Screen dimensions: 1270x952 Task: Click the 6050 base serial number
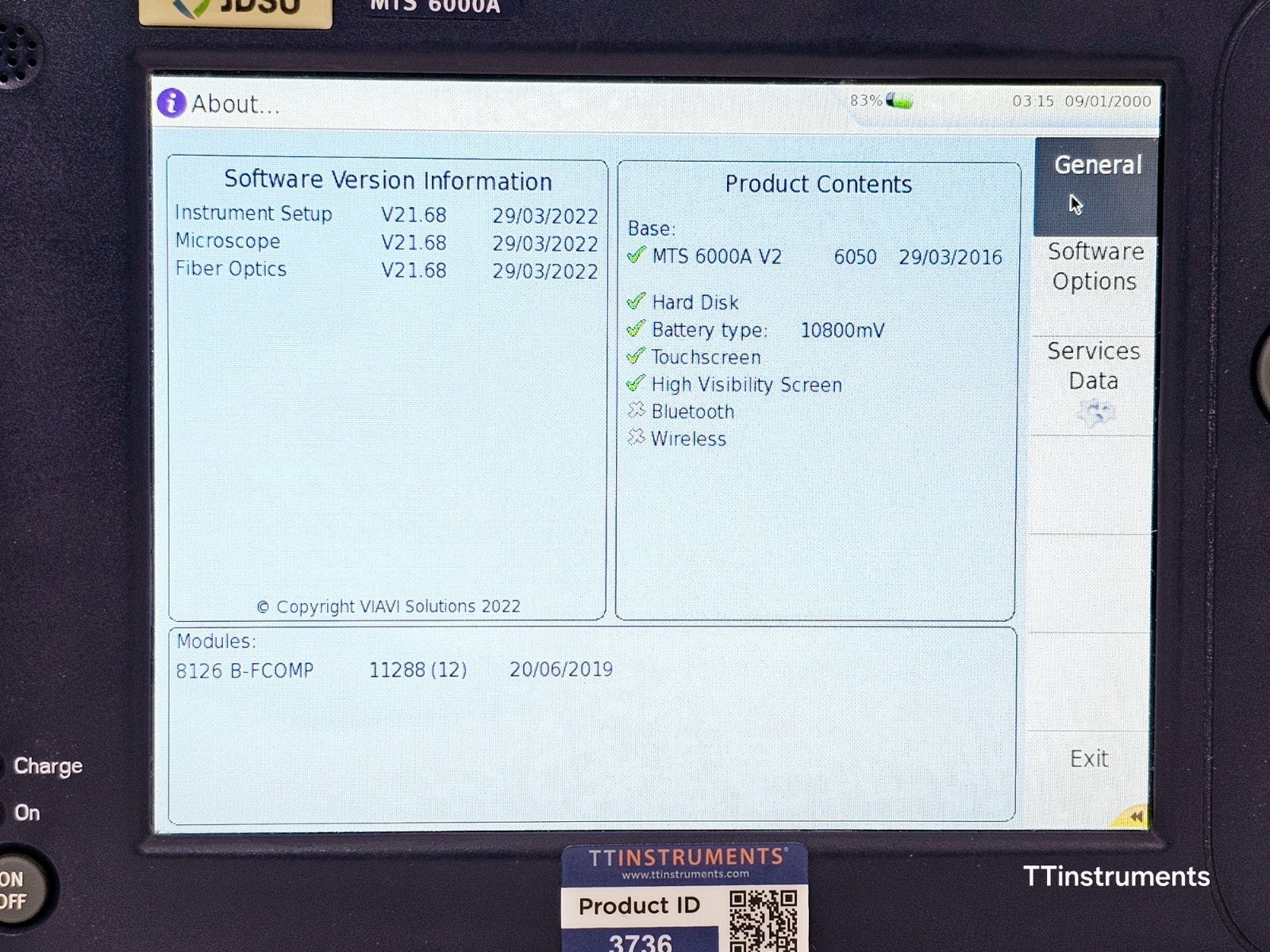855,256
